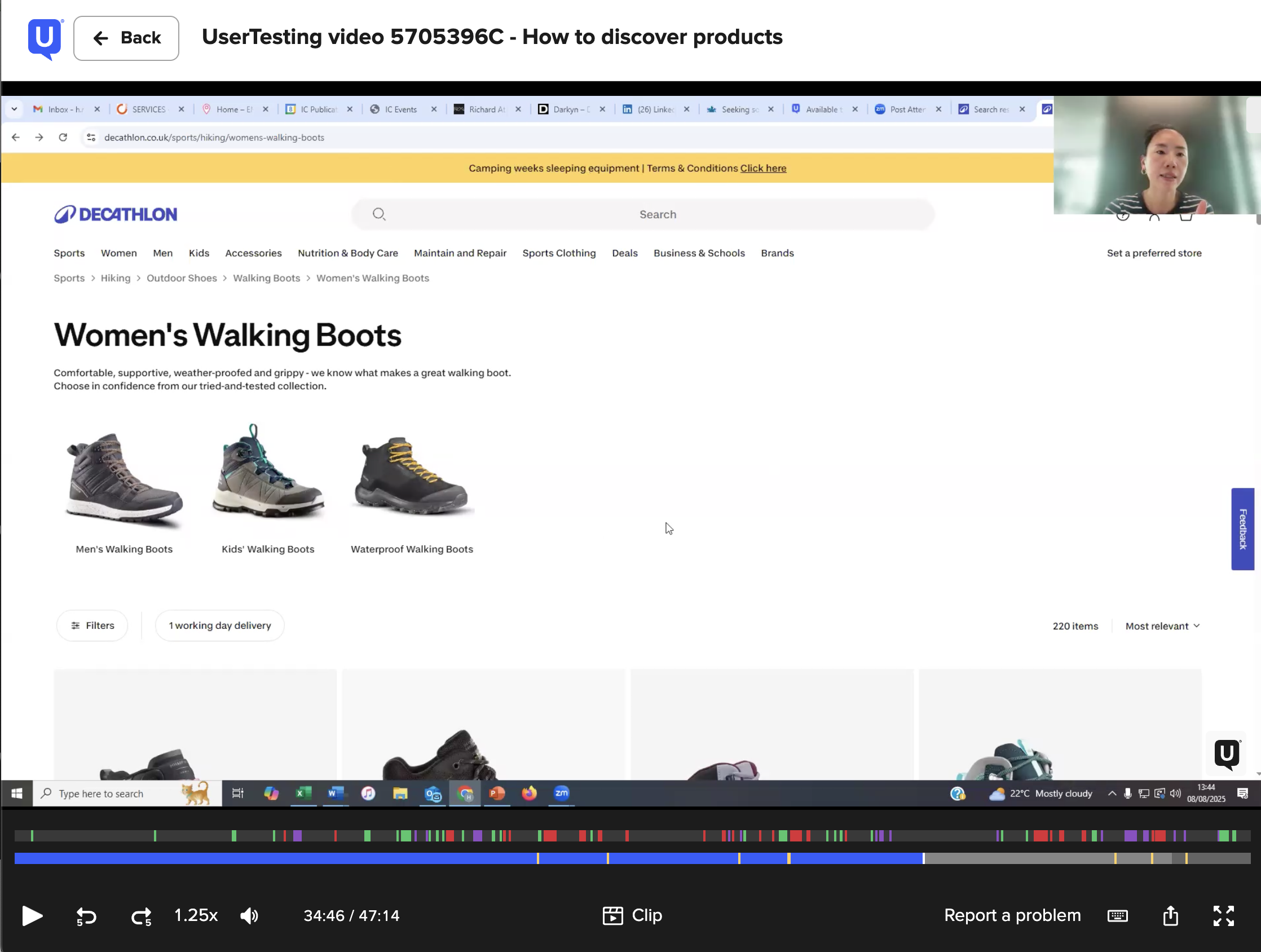
Task: Click Set a preferred store
Action: tap(1154, 253)
